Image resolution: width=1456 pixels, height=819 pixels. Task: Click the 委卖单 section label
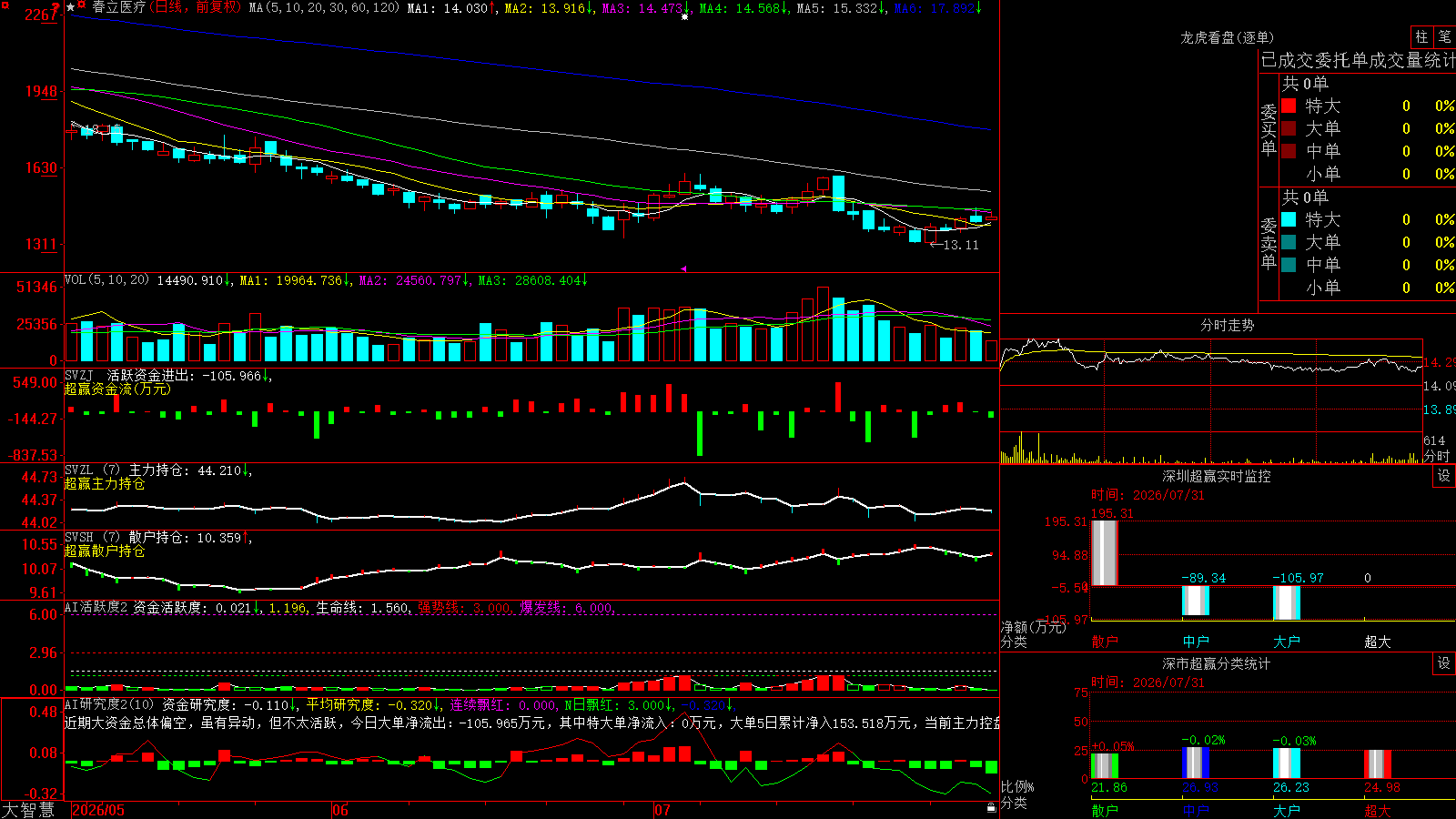(1269, 243)
